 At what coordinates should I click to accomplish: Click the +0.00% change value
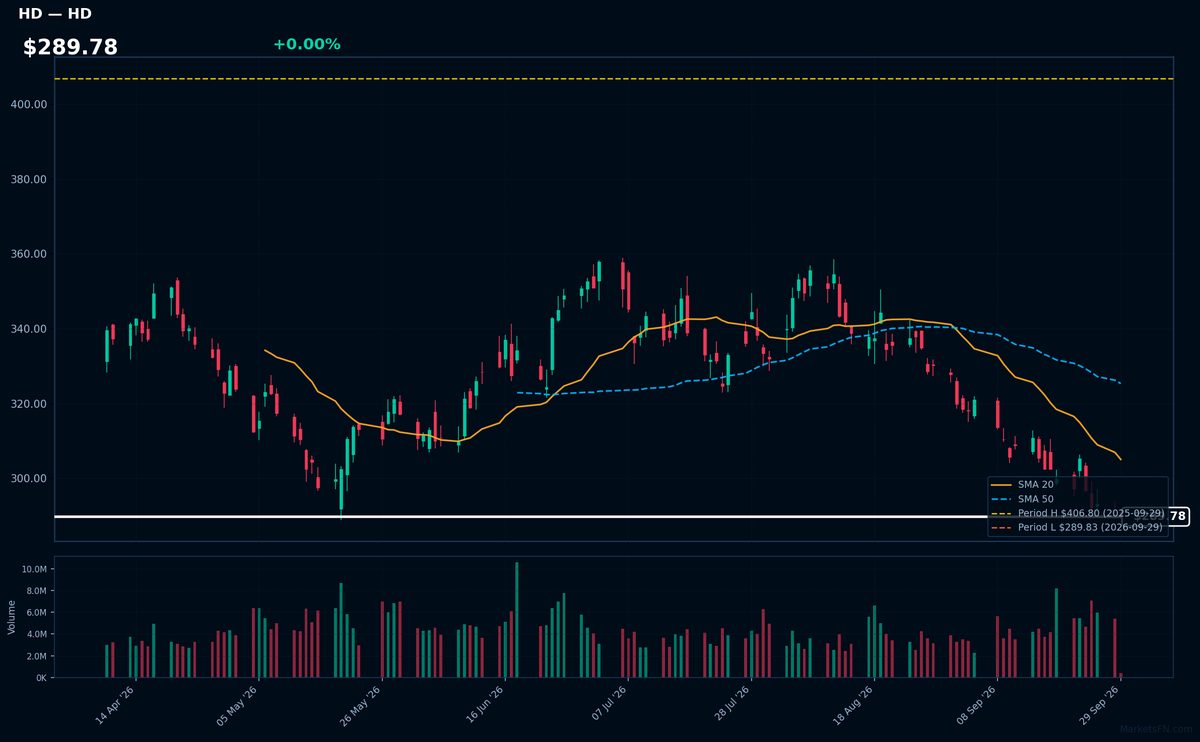[306, 44]
